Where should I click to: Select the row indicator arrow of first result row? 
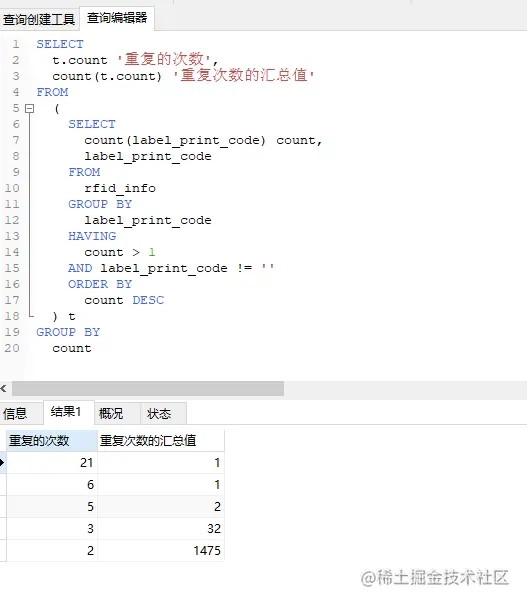point(3,462)
